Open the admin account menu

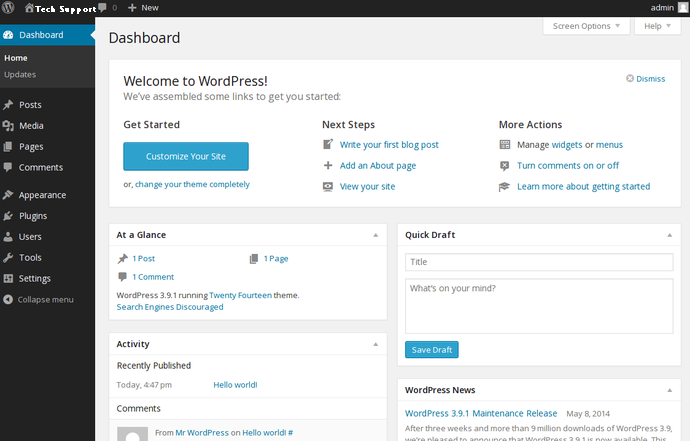coord(669,7)
